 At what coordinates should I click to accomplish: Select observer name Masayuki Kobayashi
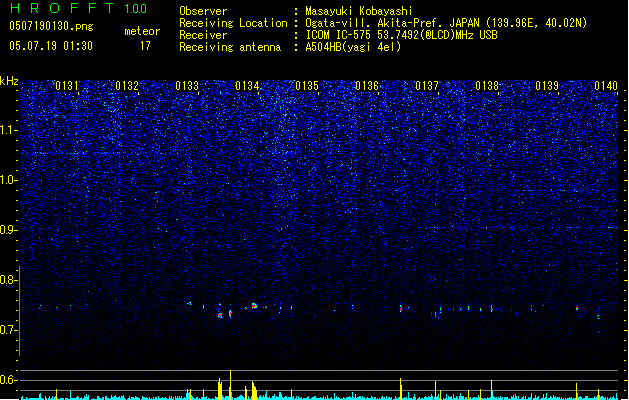(359, 11)
